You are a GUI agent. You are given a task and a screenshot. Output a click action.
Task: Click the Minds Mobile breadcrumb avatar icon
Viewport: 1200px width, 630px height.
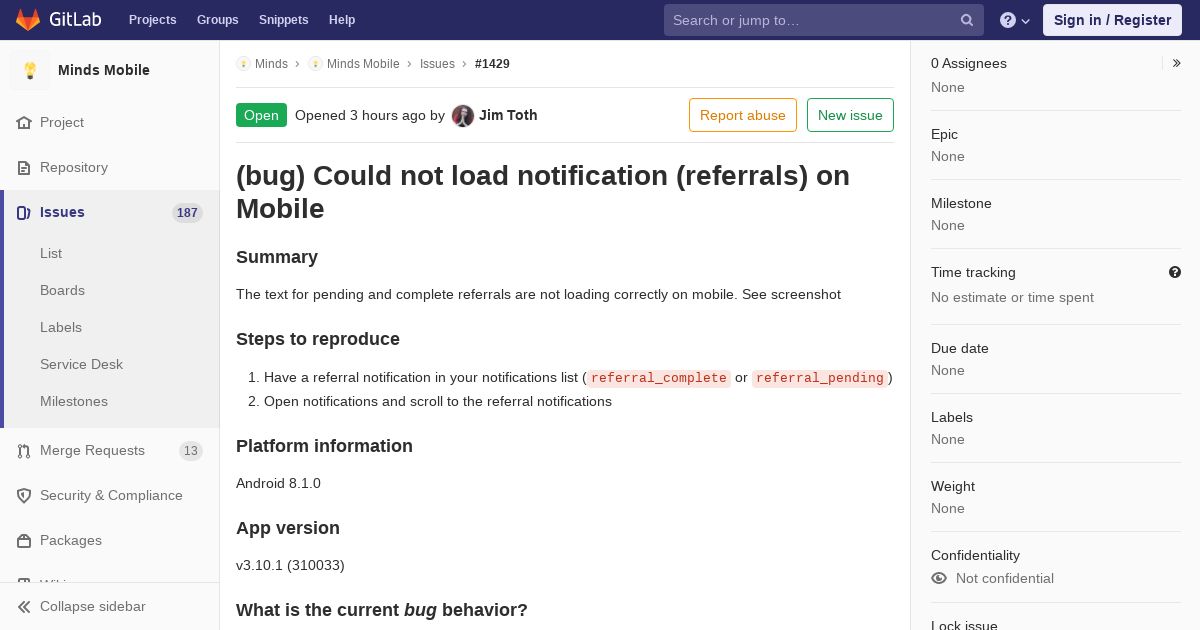tap(315, 63)
